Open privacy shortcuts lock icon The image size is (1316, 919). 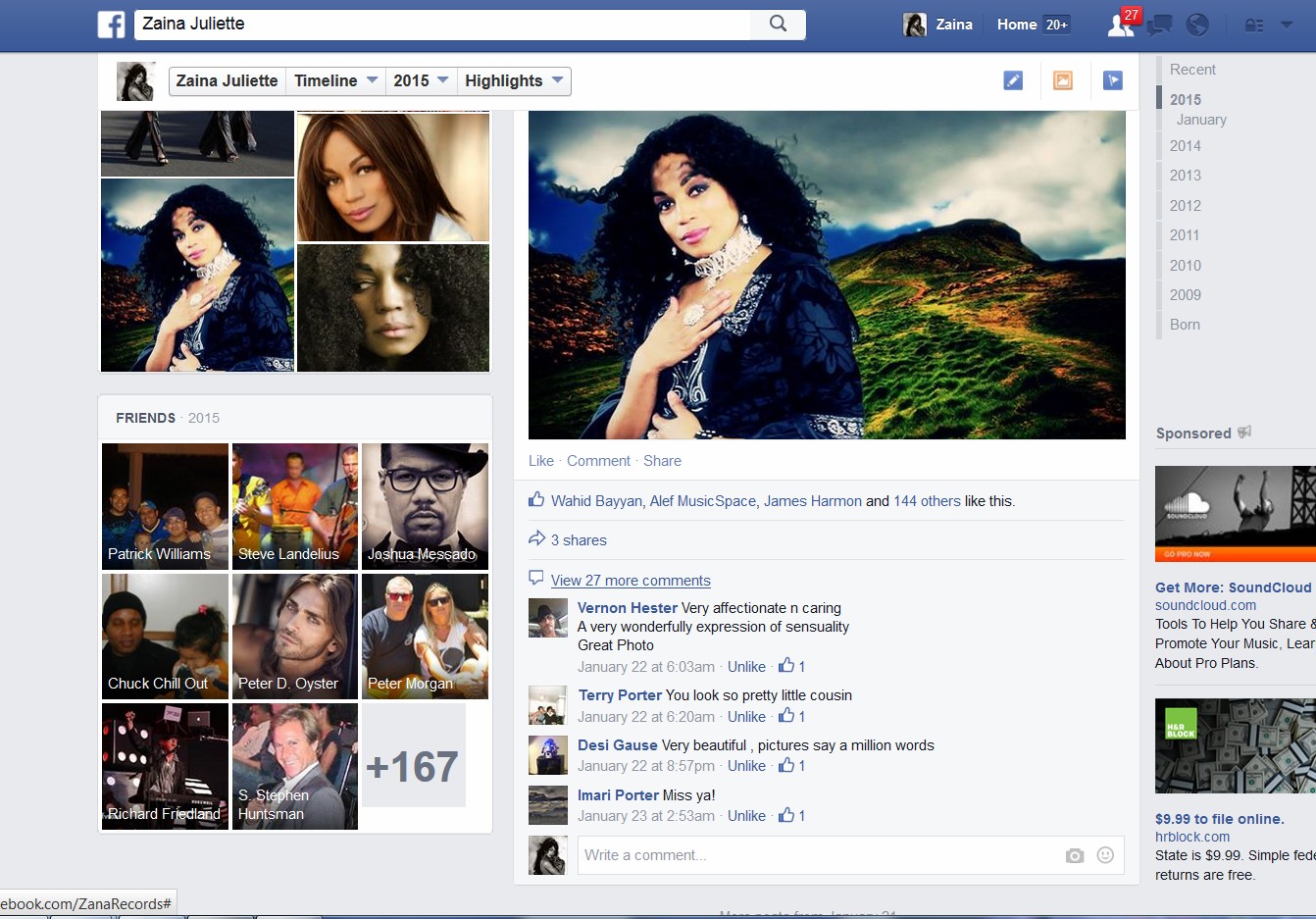1254,26
